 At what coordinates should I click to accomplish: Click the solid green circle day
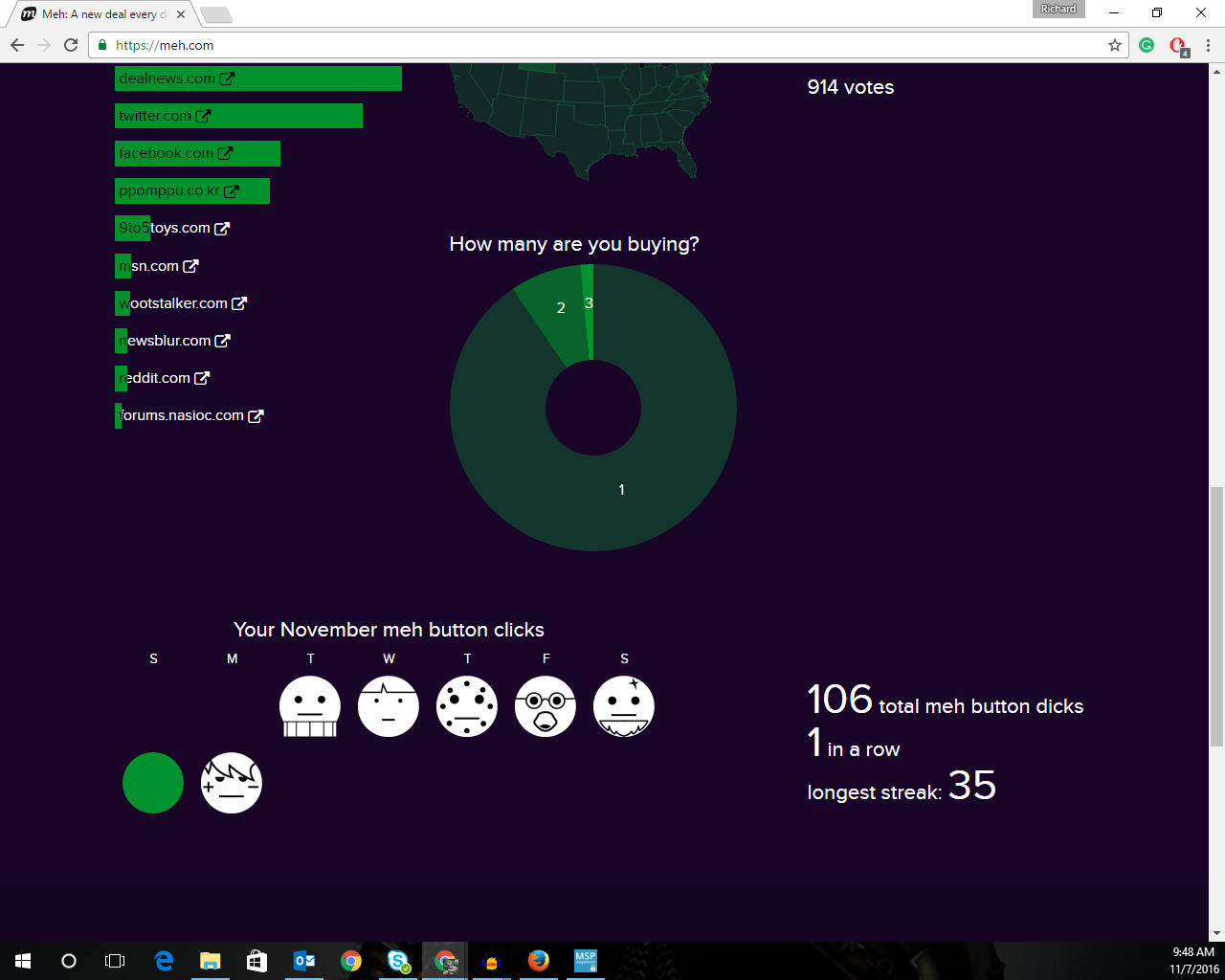[x=153, y=783]
